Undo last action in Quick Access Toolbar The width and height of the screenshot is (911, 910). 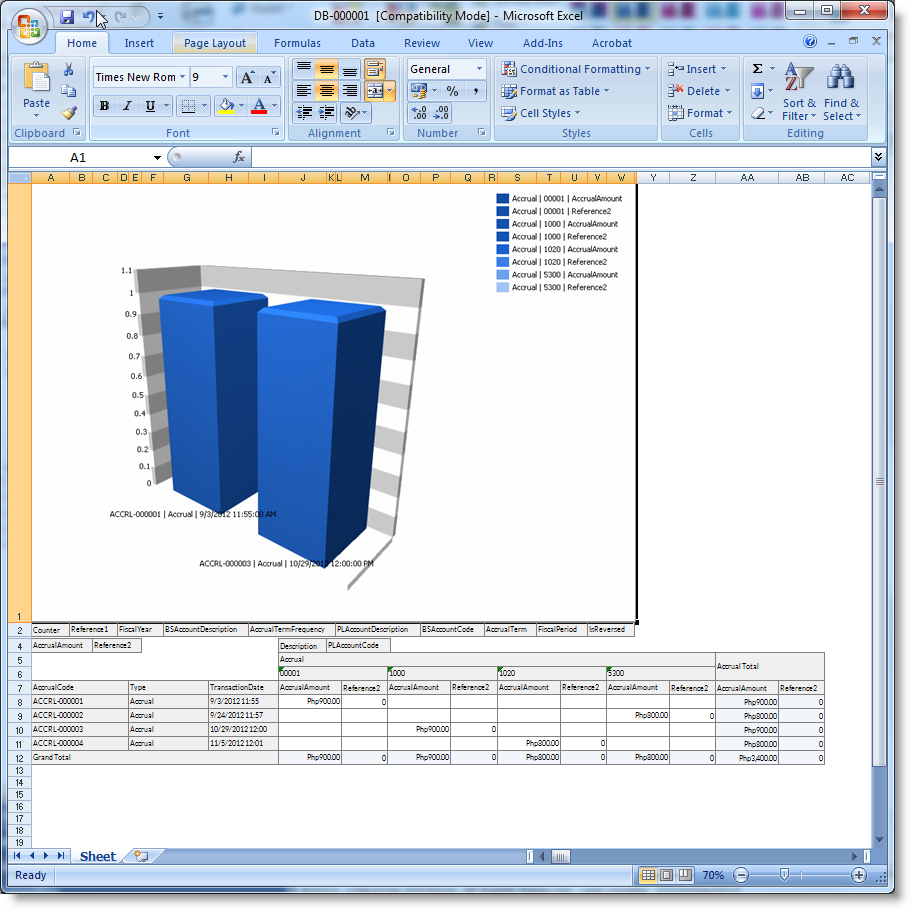[88, 16]
